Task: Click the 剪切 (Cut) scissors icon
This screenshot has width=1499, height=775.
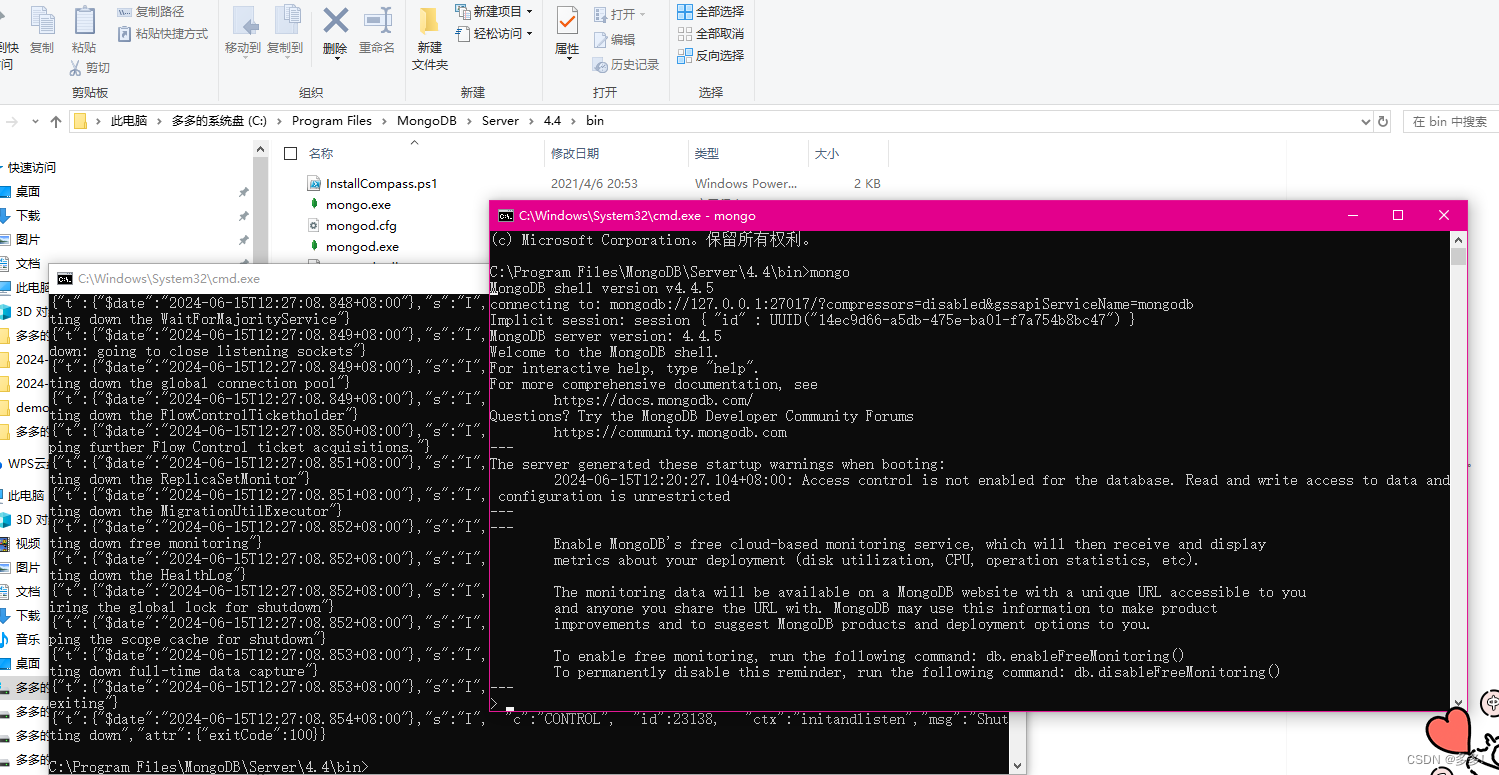Action: coord(75,68)
